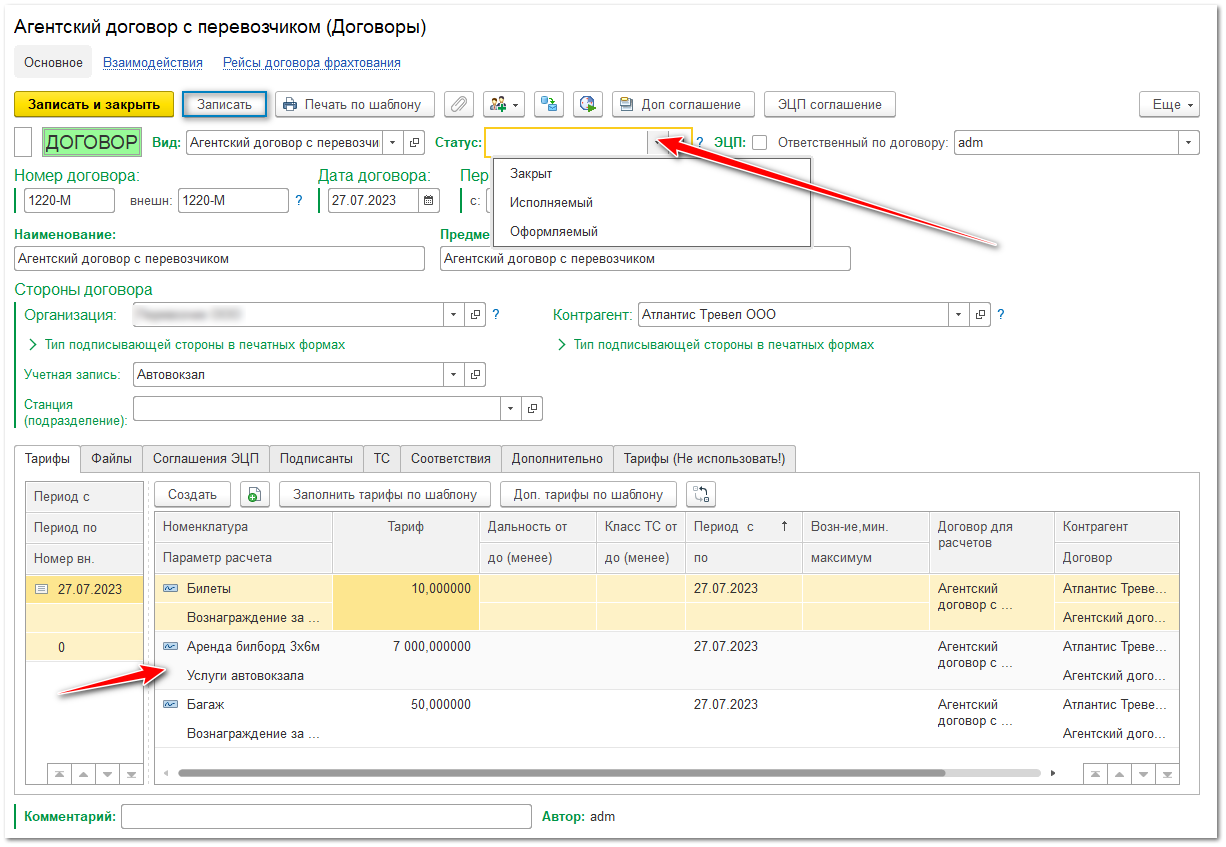Toggle the ЭЦП checkbox
This screenshot has width=1226, height=847.
pyautogui.click(x=760, y=143)
